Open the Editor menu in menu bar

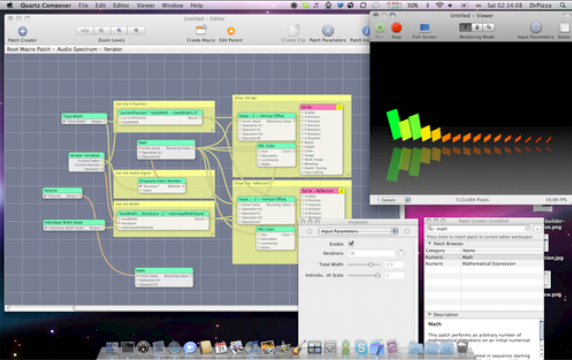(121, 5)
